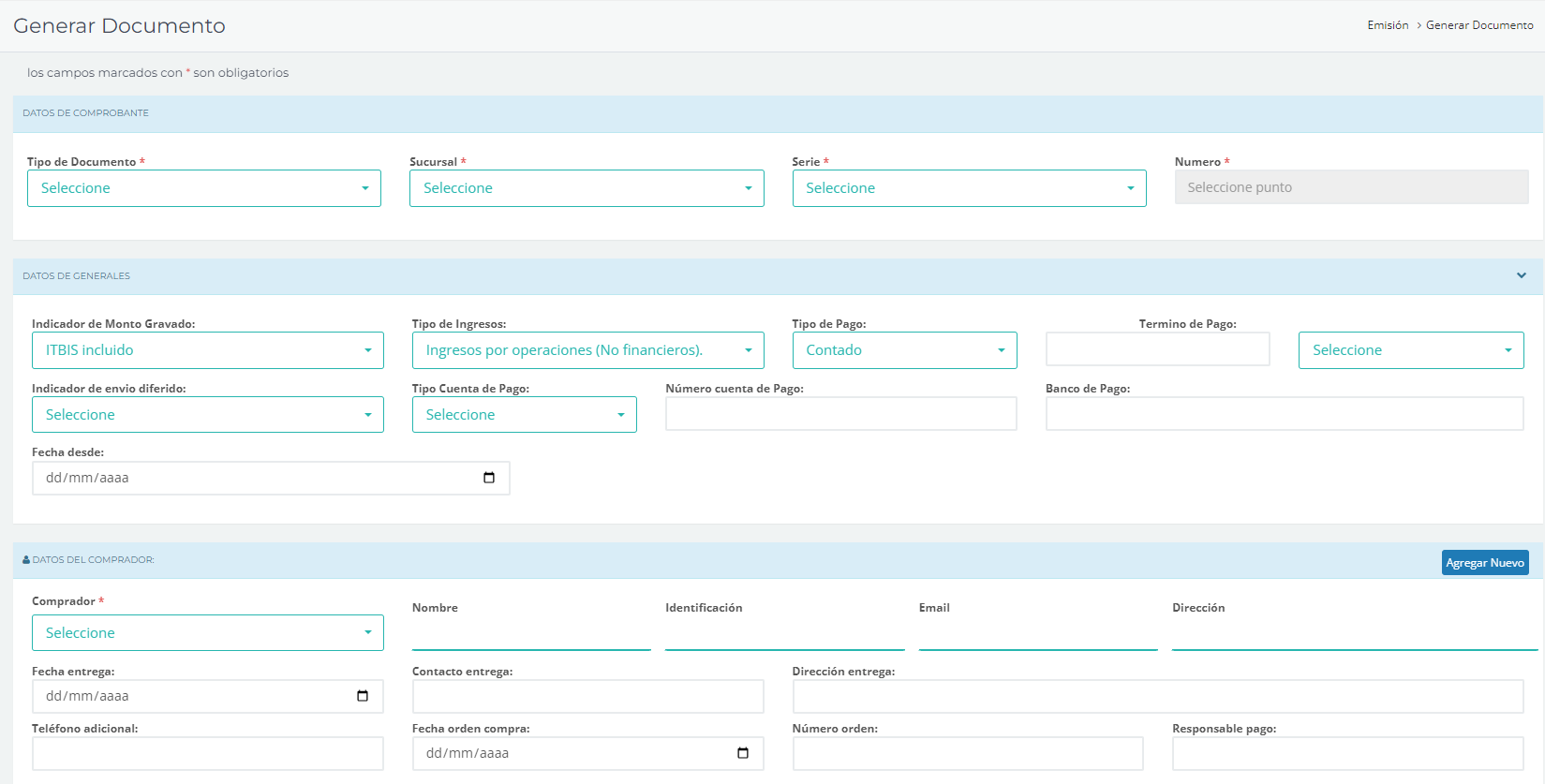The image size is (1545, 784).
Task: Click the Dirección entrega input field
Action: [x=1157, y=696]
